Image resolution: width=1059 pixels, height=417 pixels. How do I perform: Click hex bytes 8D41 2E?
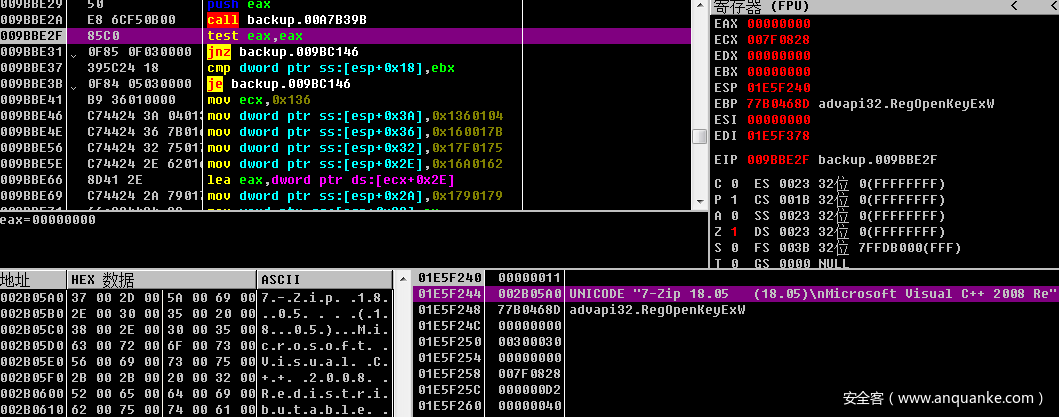[x=115, y=180]
